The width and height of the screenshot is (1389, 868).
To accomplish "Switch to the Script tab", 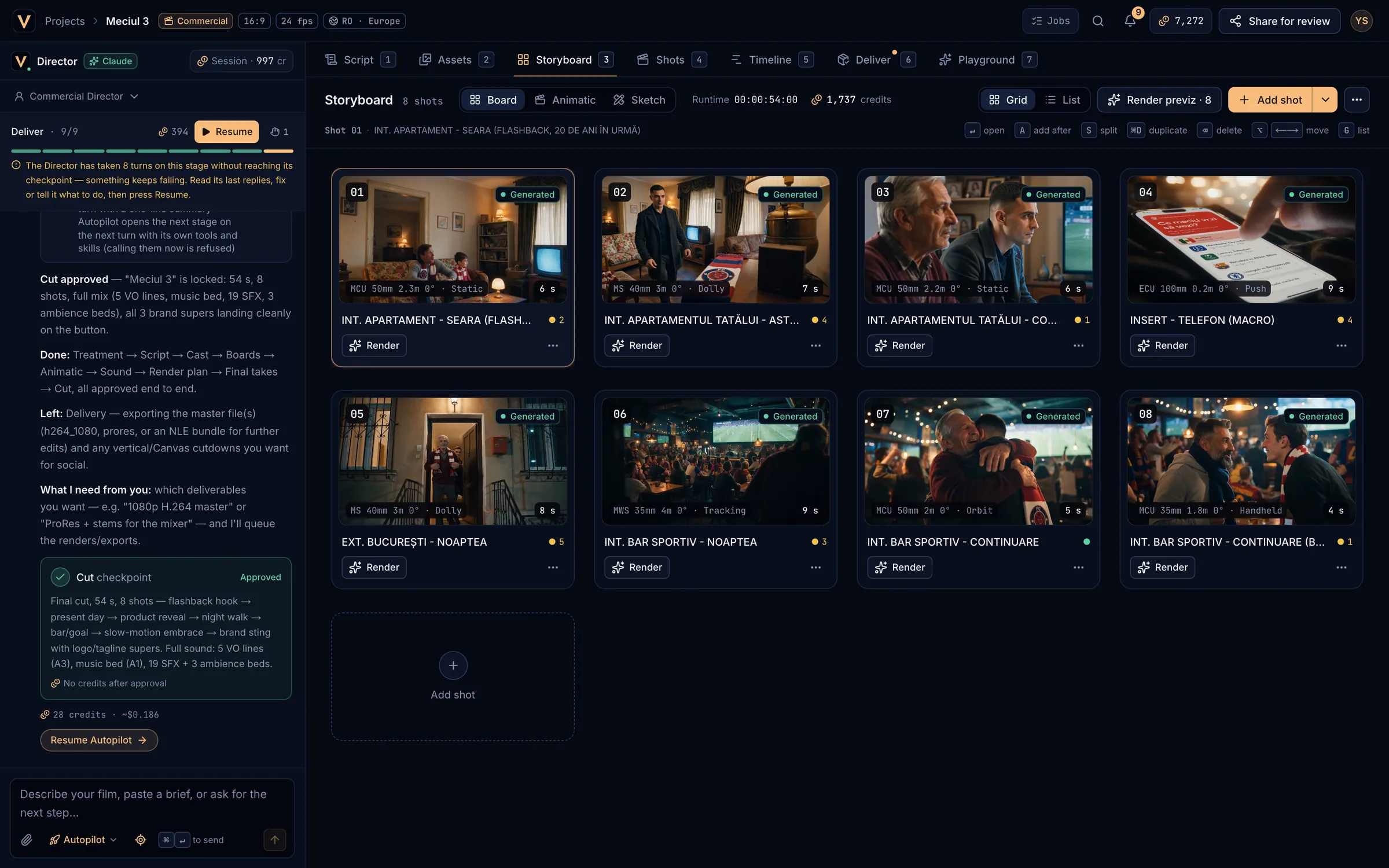I will click(360, 60).
